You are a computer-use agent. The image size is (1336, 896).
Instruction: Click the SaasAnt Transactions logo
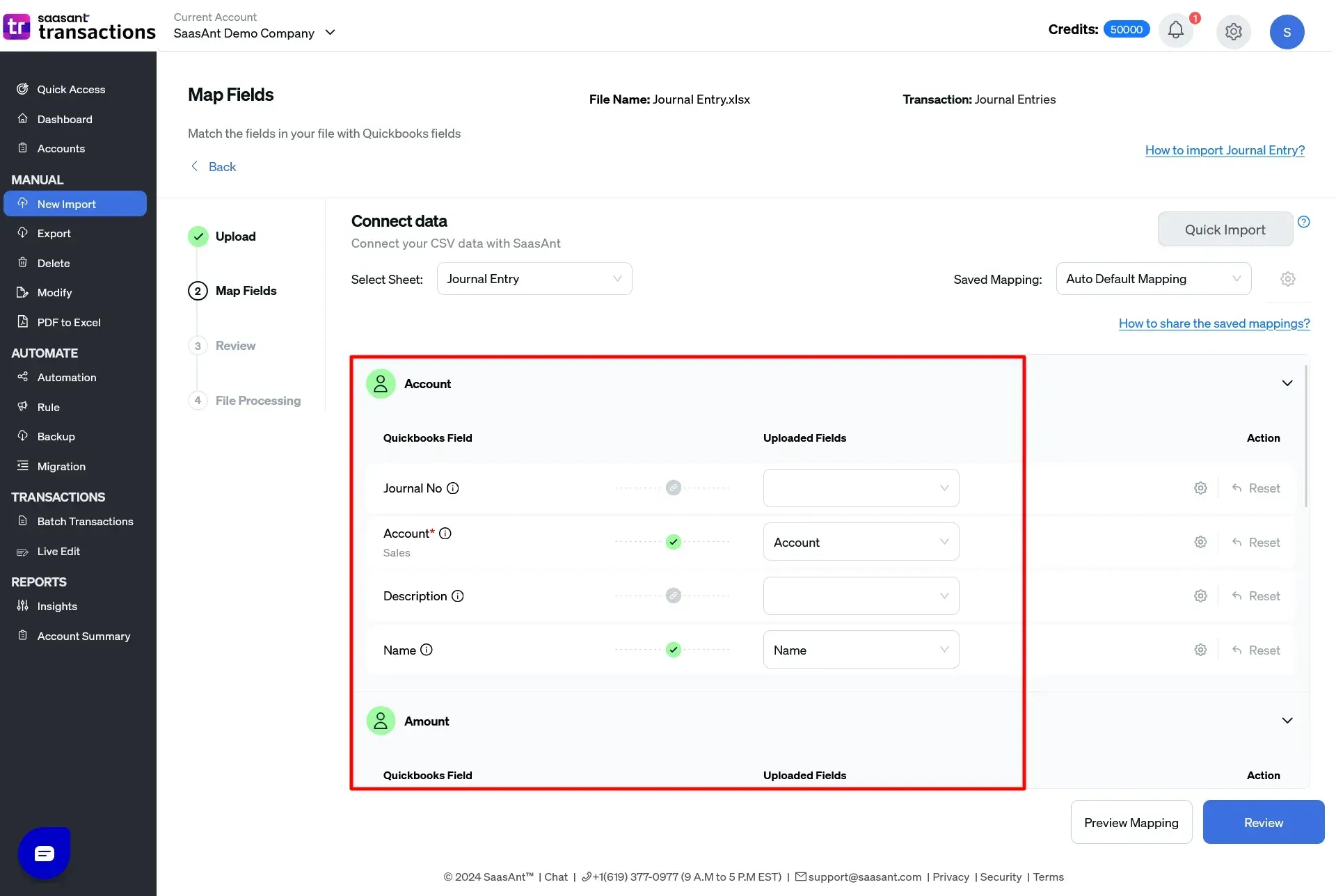click(x=79, y=26)
